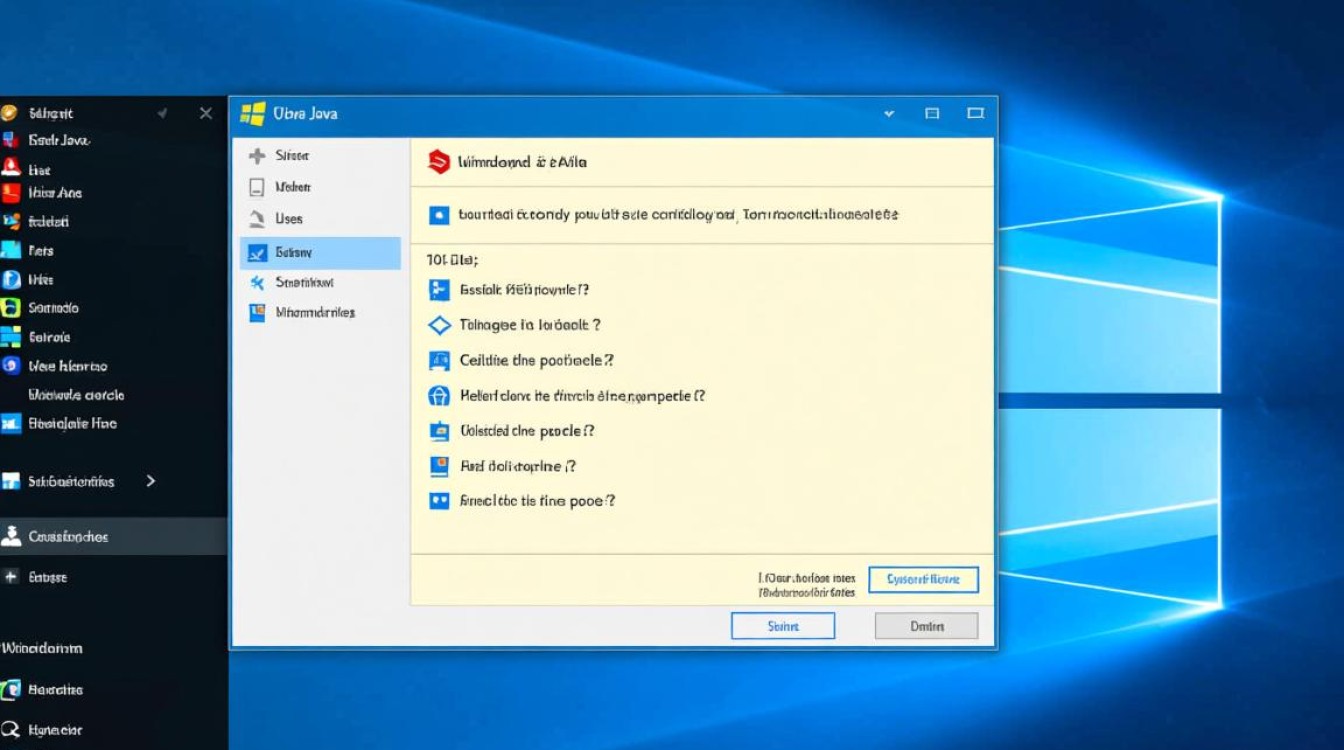1344x750 pixels.
Task: Expand the chevron dropdown in the dialog title bar
Action: (888, 114)
